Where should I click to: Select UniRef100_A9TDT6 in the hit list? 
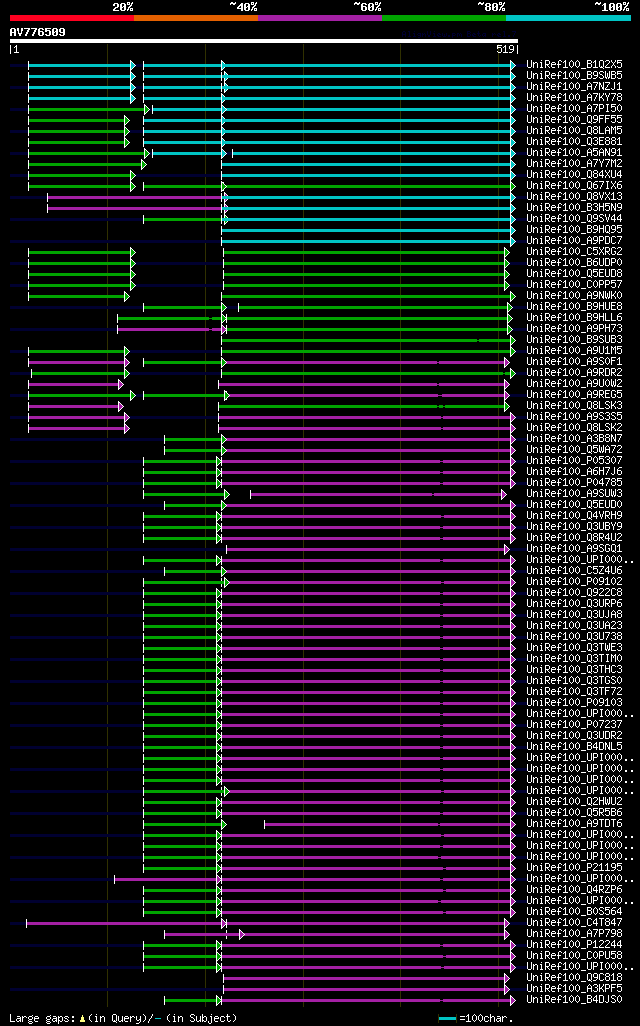[575, 824]
